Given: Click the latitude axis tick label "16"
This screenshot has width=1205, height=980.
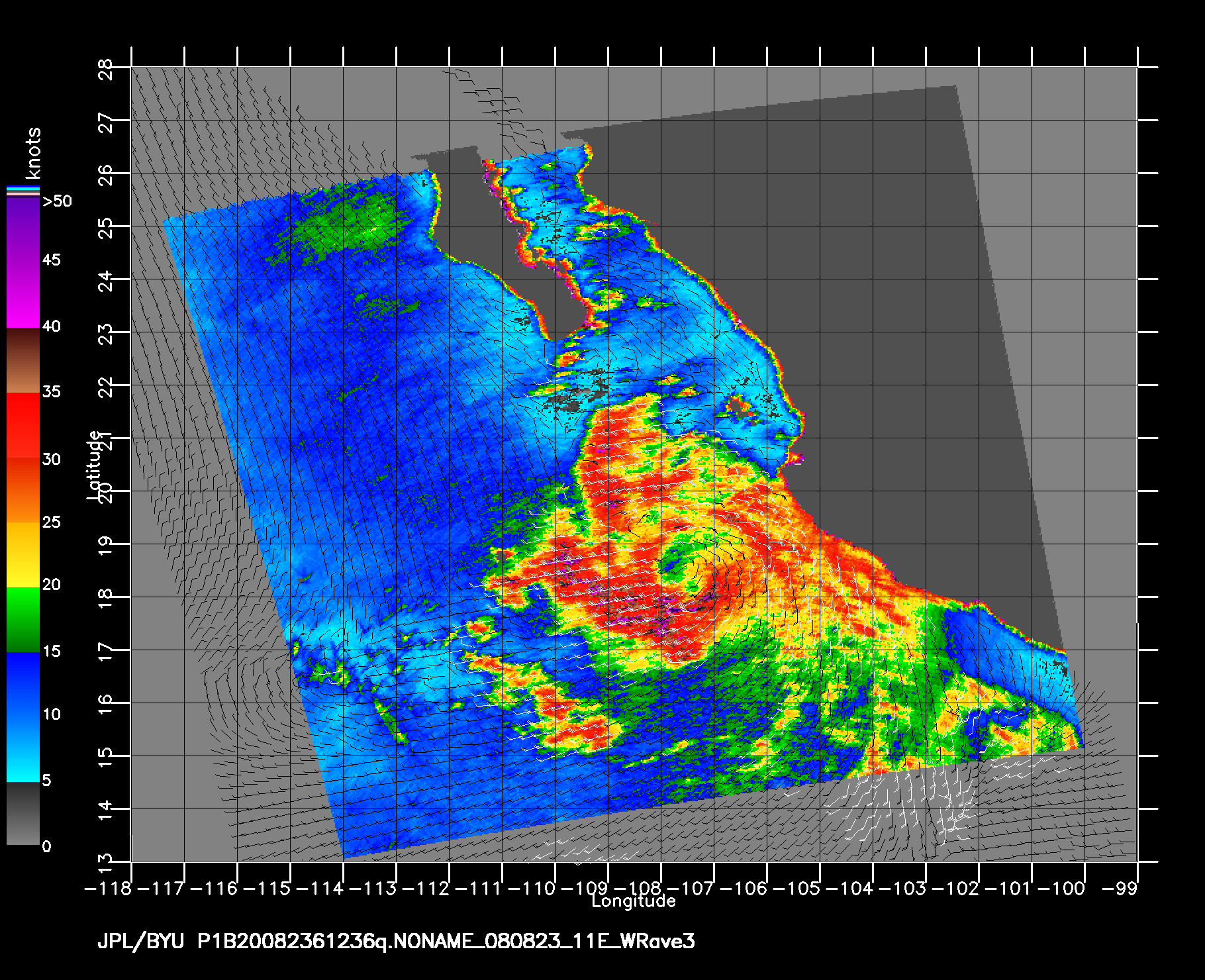Looking at the screenshot, I should click(x=106, y=705).
